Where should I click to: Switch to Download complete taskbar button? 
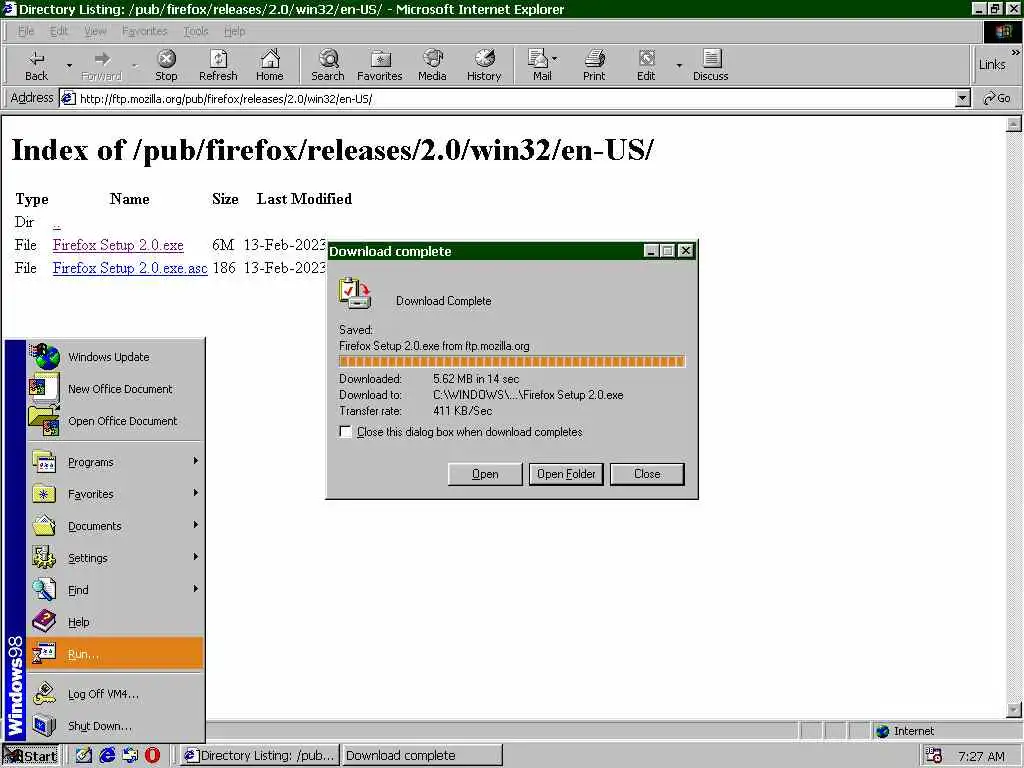[x=423, y=756]
